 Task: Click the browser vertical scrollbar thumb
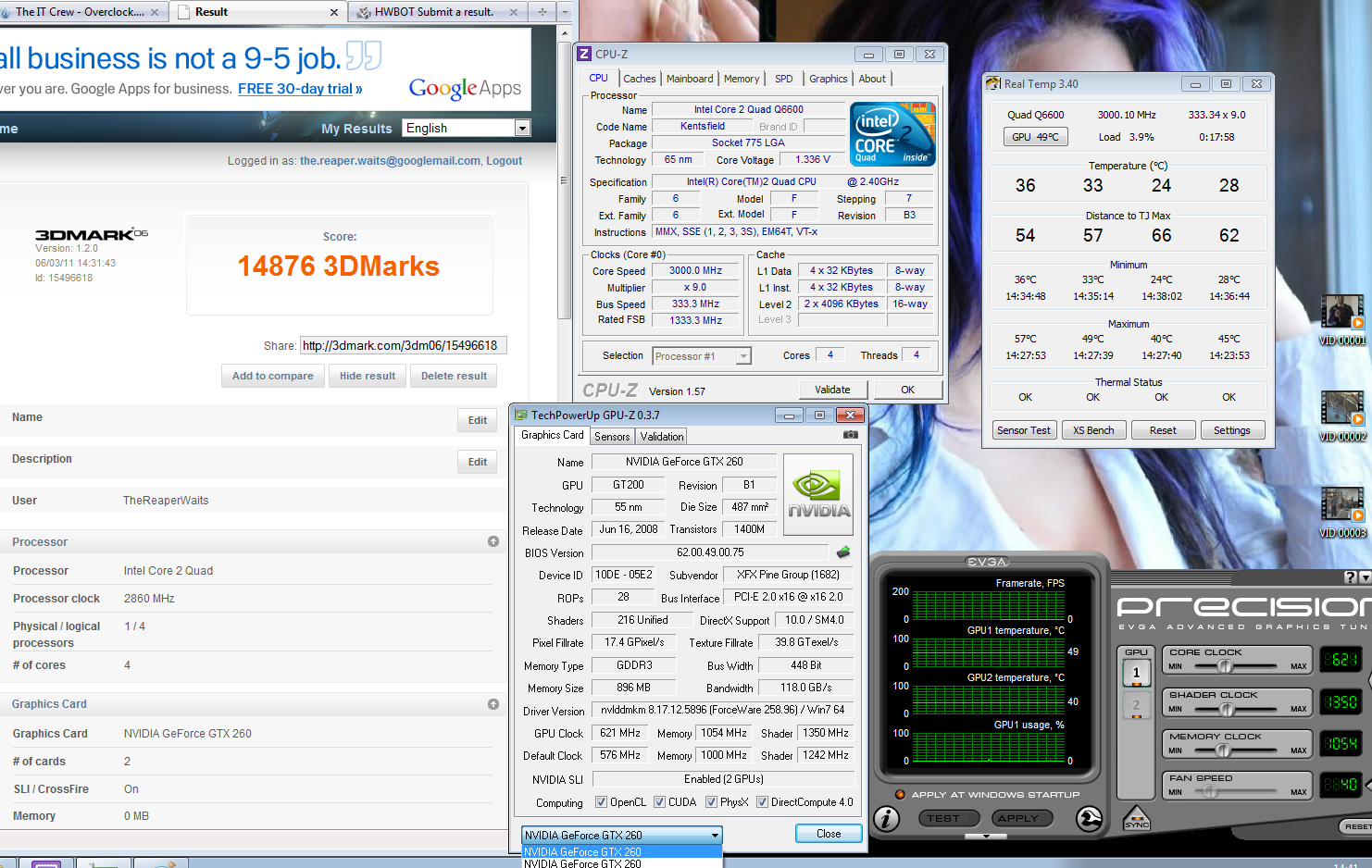tap(565, 182)
